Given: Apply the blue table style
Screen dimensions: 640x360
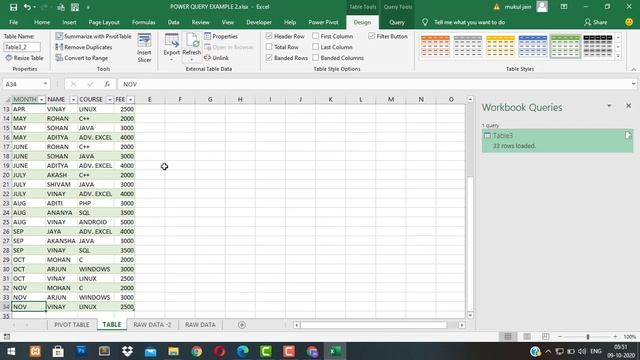Looking at the screenshot, I should 533,46.
